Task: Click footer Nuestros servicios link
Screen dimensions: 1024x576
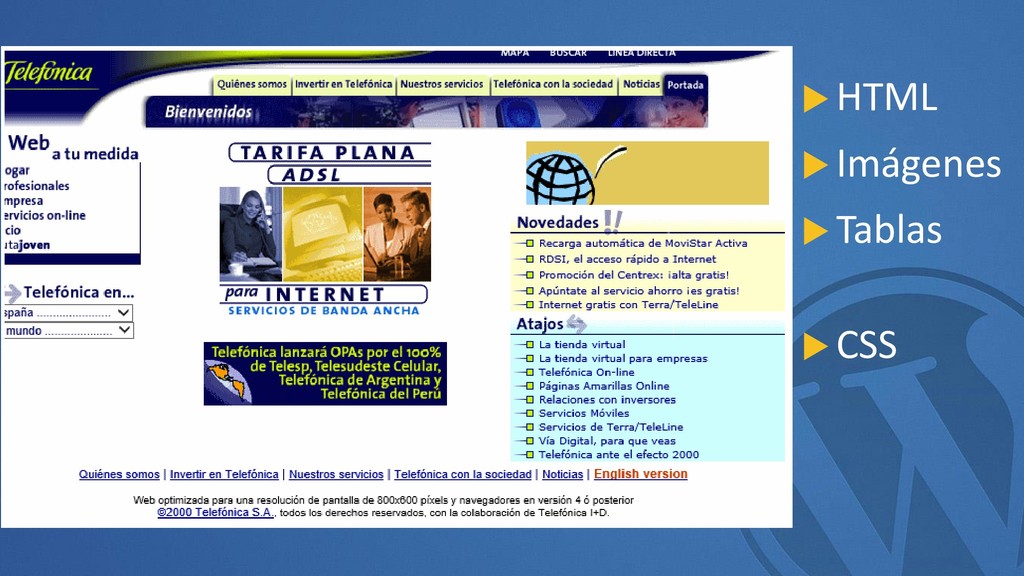Action: coord(336,474)
